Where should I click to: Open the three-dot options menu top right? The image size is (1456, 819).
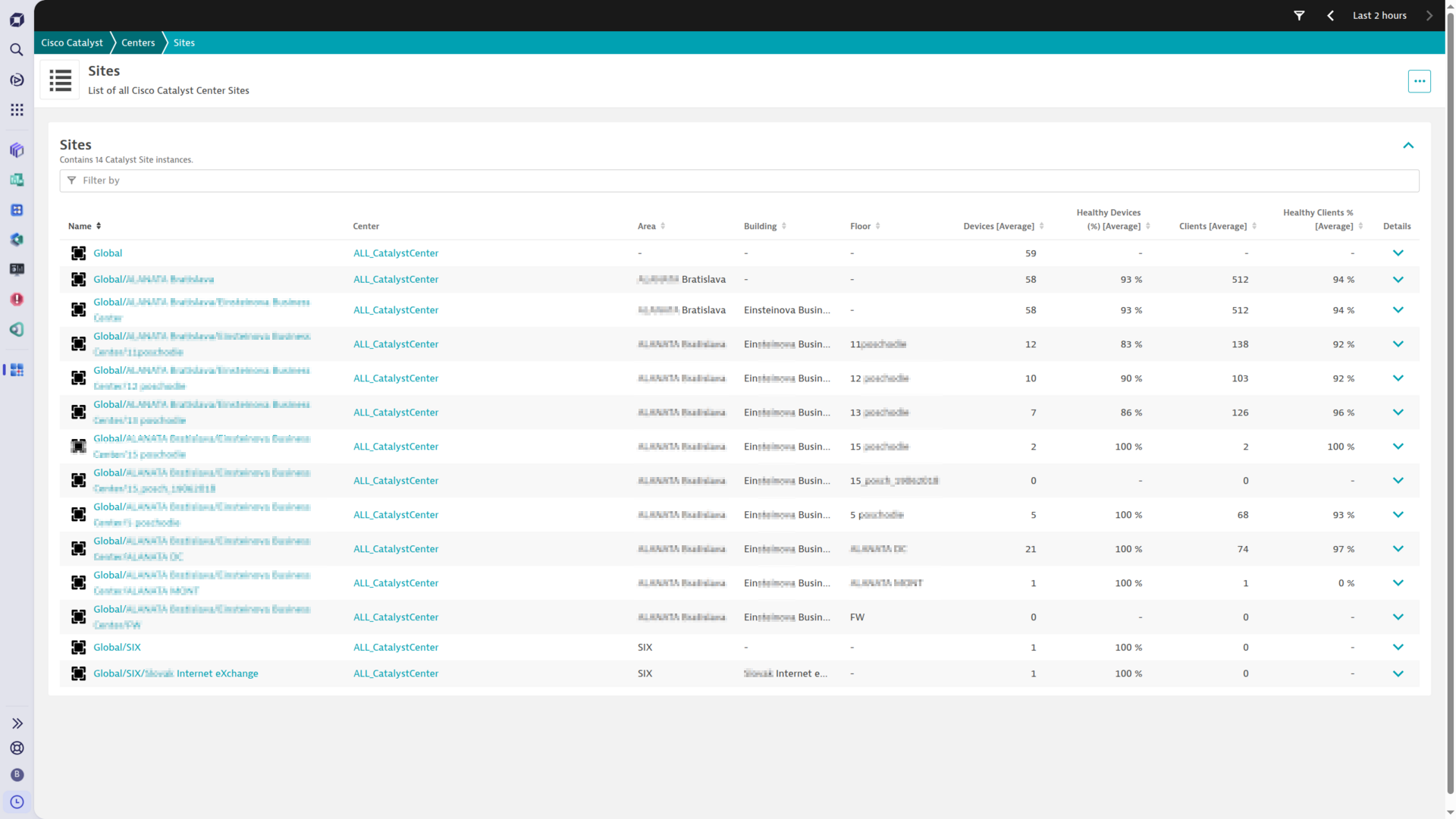[1420, 80]
